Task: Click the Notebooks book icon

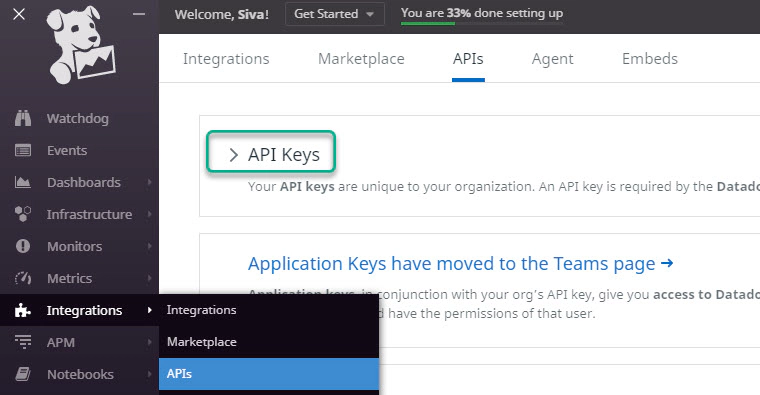Action: tap(23, 374)
